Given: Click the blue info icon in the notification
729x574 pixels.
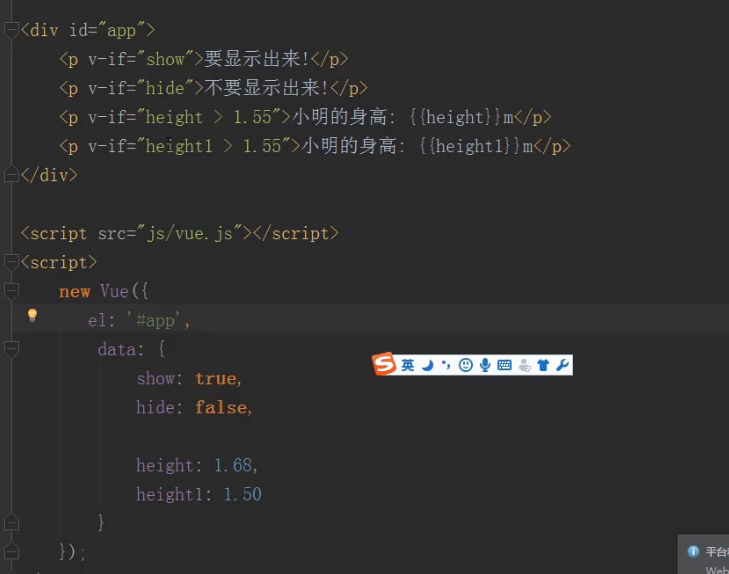Looking at the screenshot, I should [693, 551].
